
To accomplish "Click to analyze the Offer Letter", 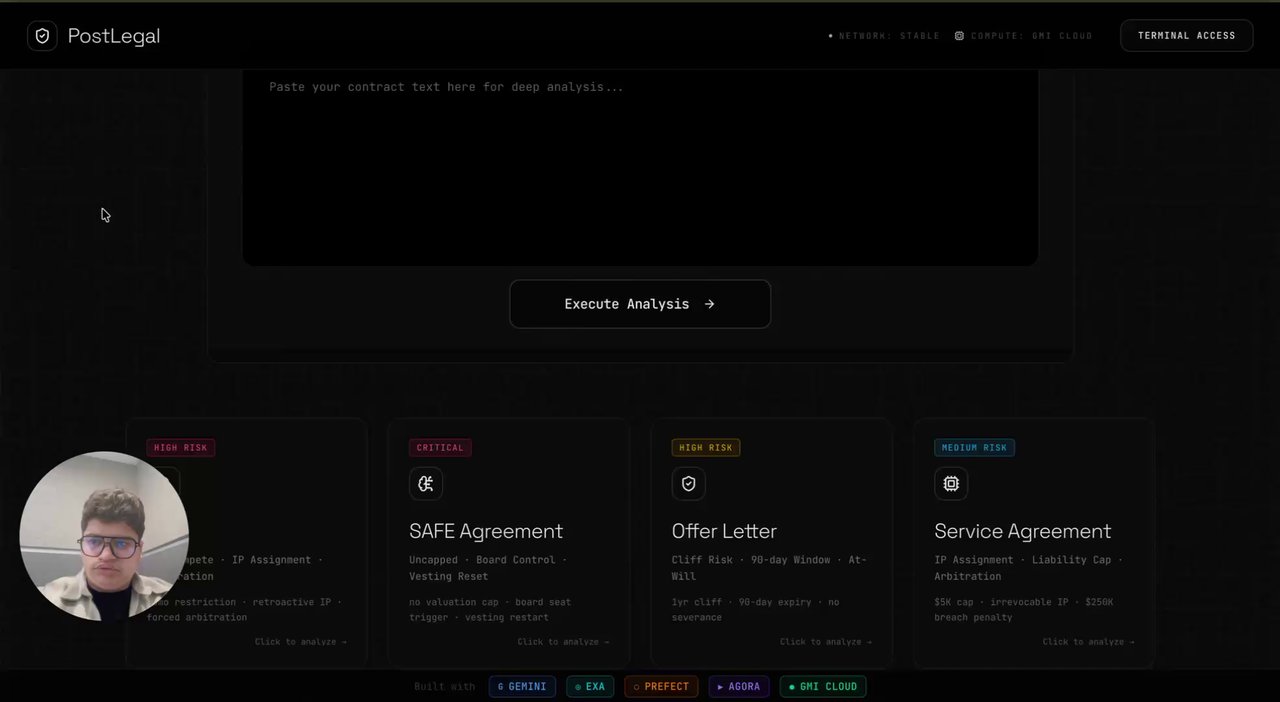I will click(x=825, y=642).
